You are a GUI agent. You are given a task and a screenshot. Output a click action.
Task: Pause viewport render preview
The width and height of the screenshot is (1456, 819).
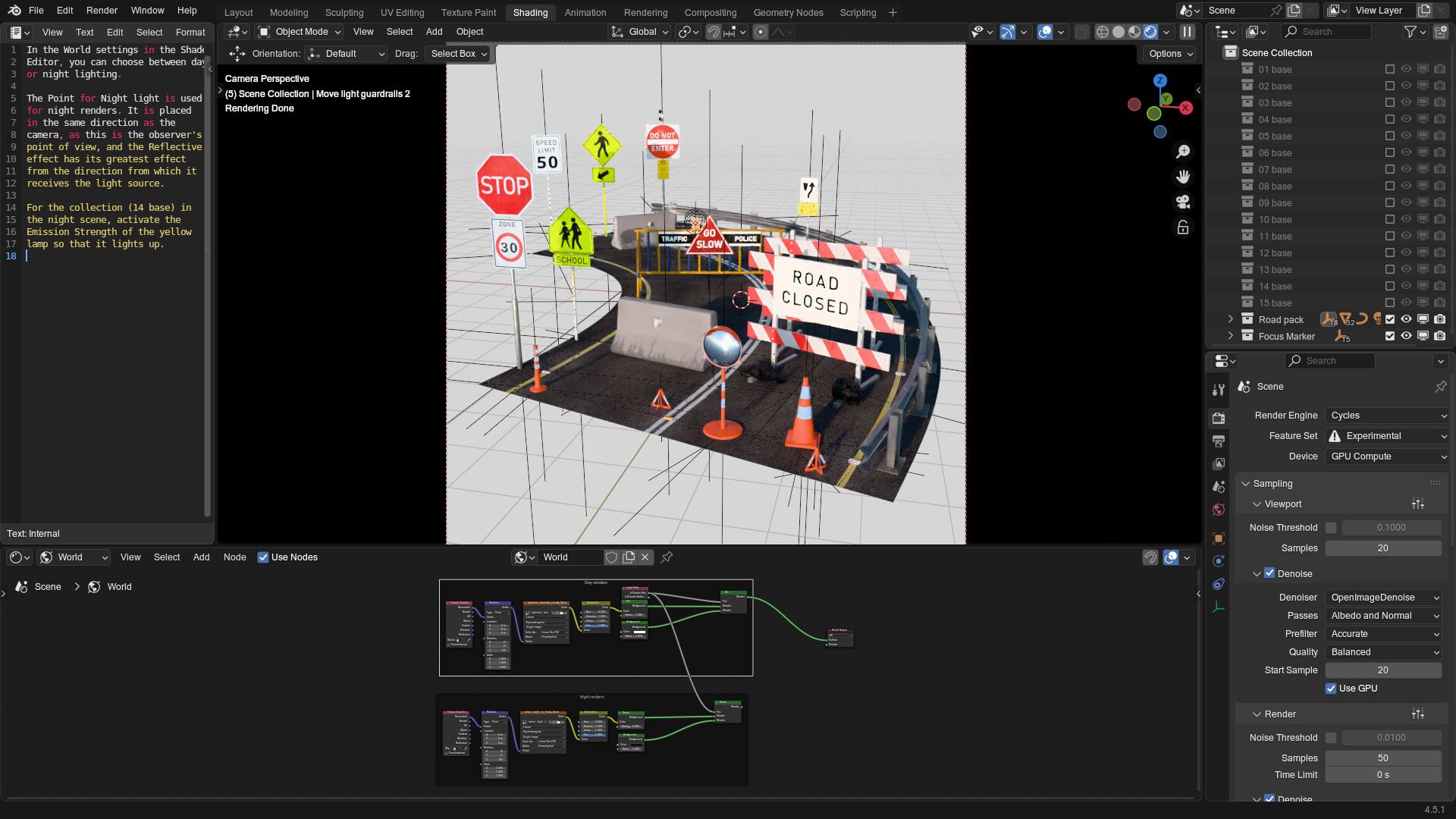tap(1188, 32)
